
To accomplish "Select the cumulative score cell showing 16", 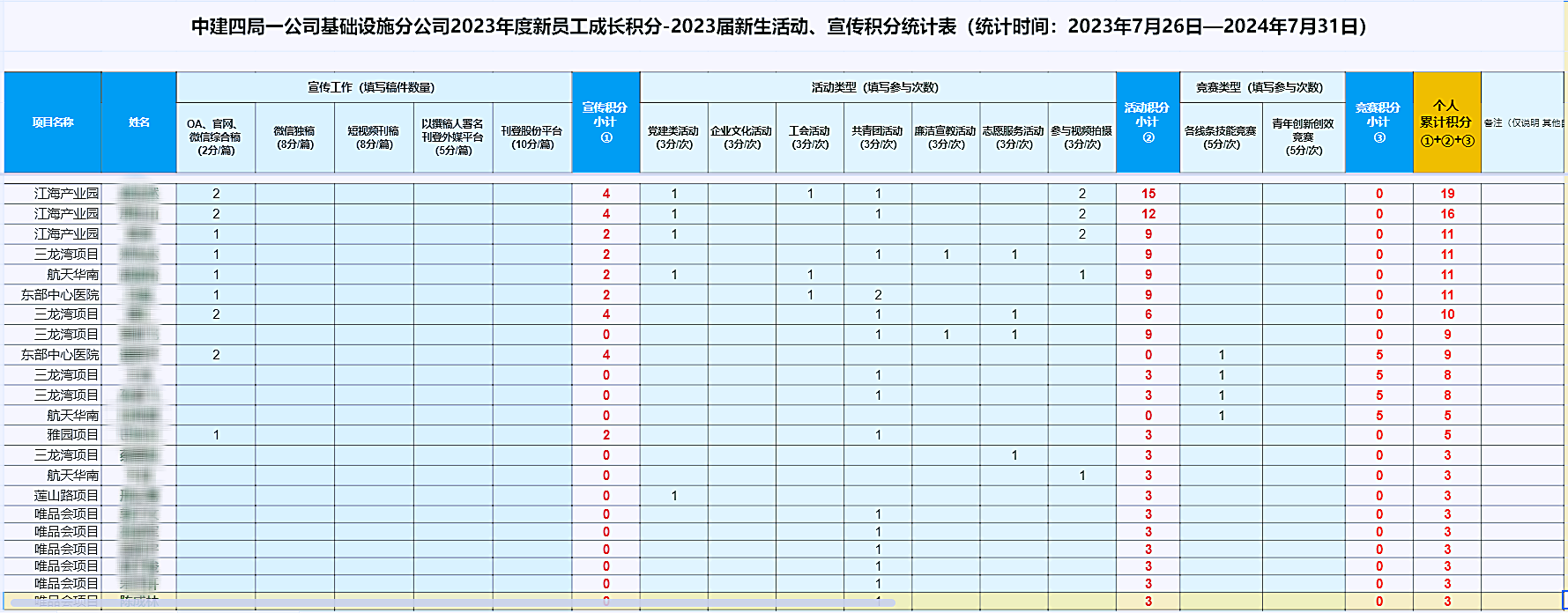I will [1447, 214].
